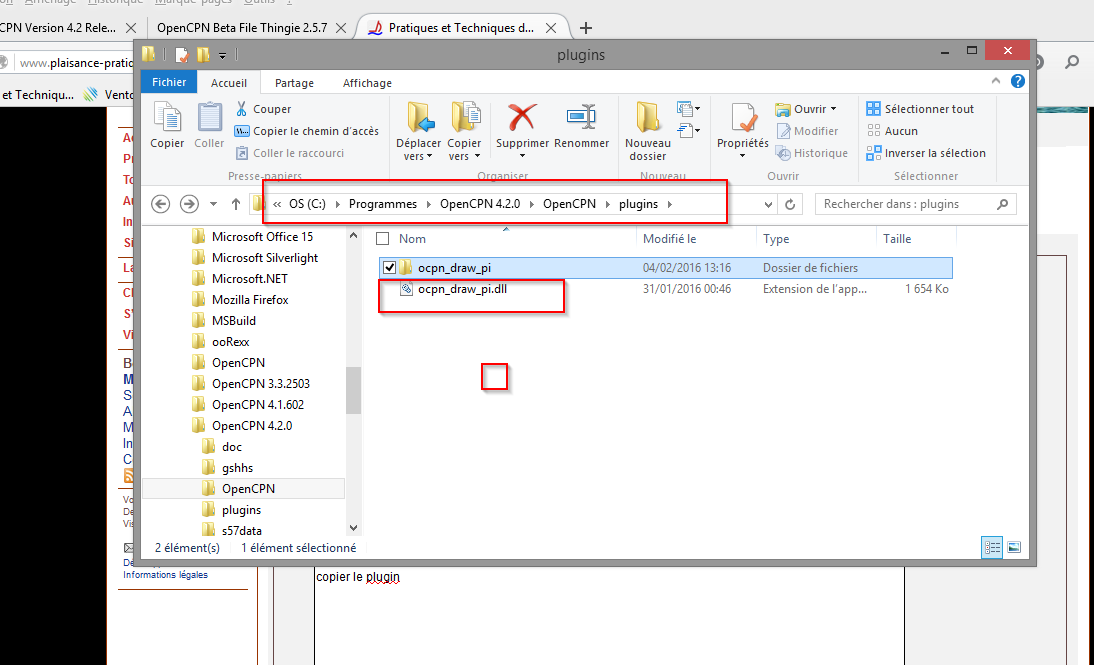1094x665 pixels.
Task: Open quick access toolbar customize arrow
Action: (222, 55)
